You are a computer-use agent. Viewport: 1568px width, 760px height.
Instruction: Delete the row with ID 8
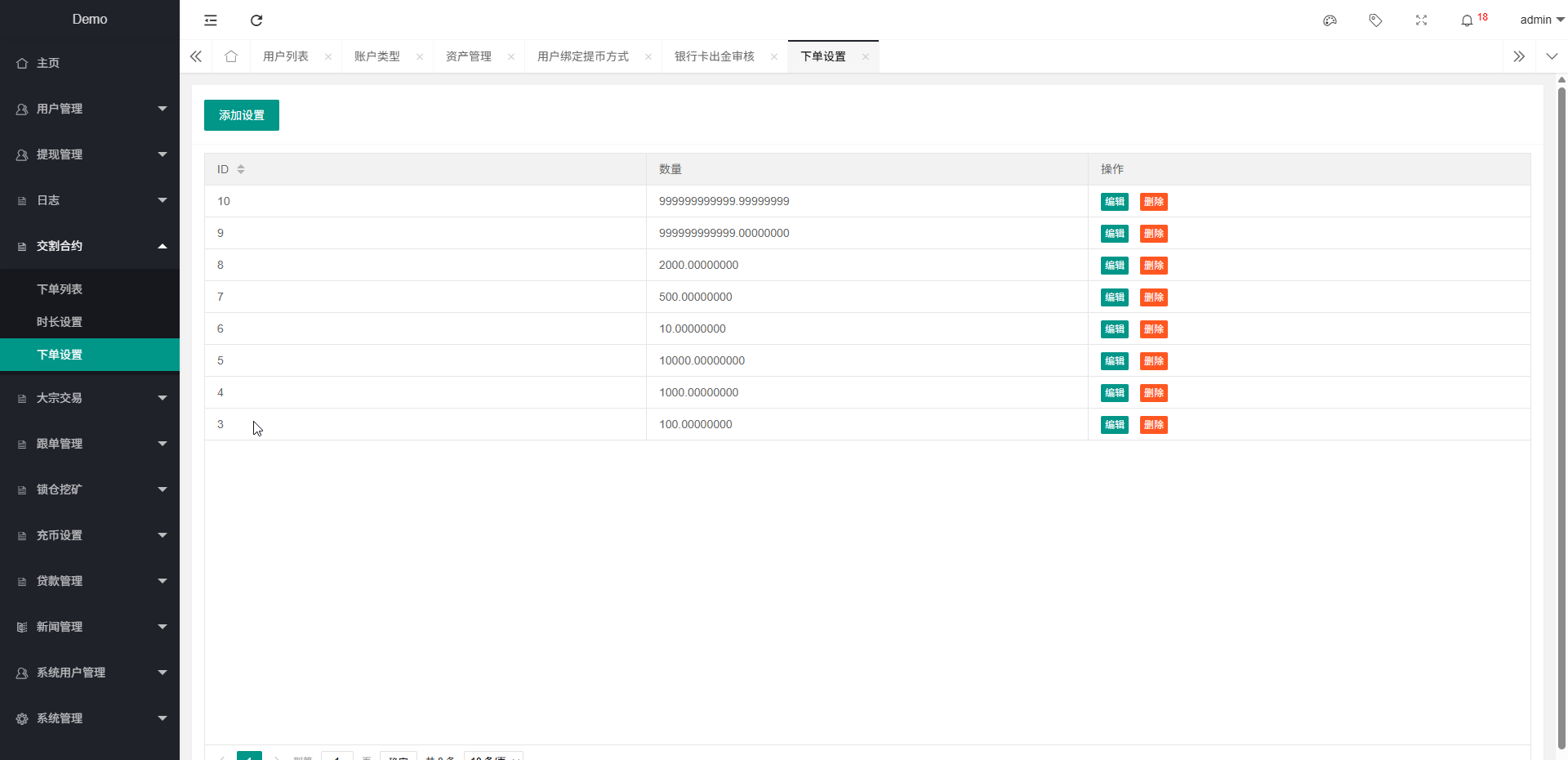(x=1153, y=266)
